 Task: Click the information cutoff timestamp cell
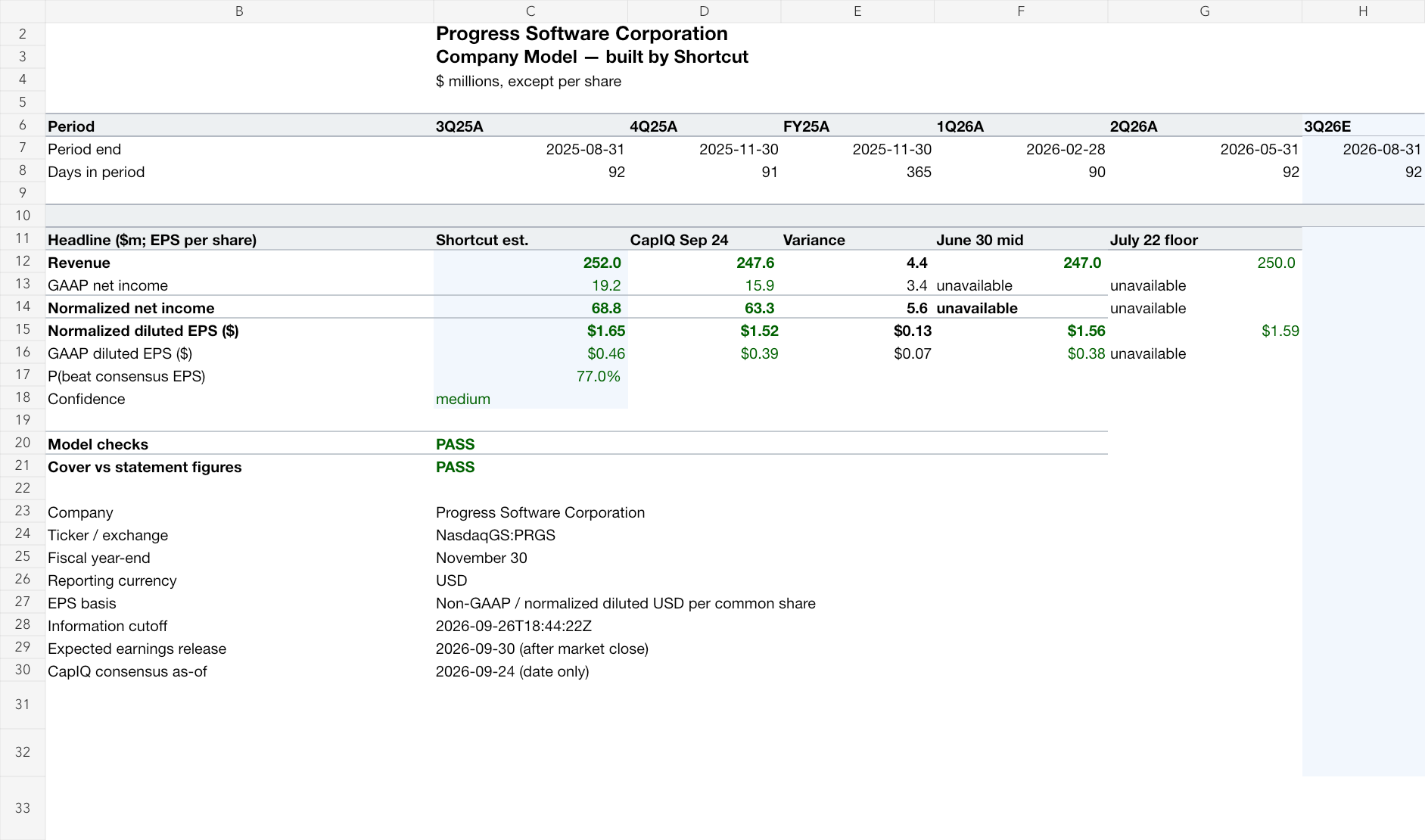point(514,626)
